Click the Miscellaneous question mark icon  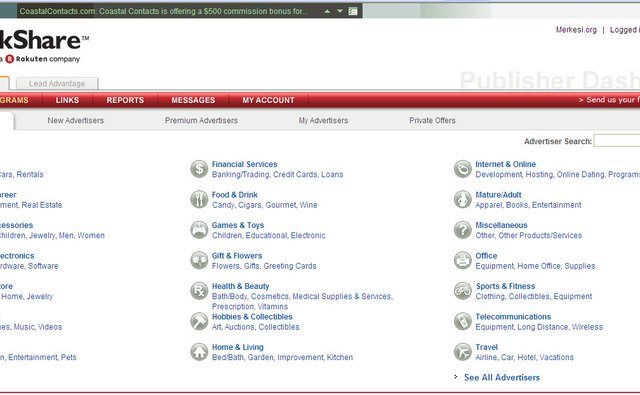[x=463, y=230]
